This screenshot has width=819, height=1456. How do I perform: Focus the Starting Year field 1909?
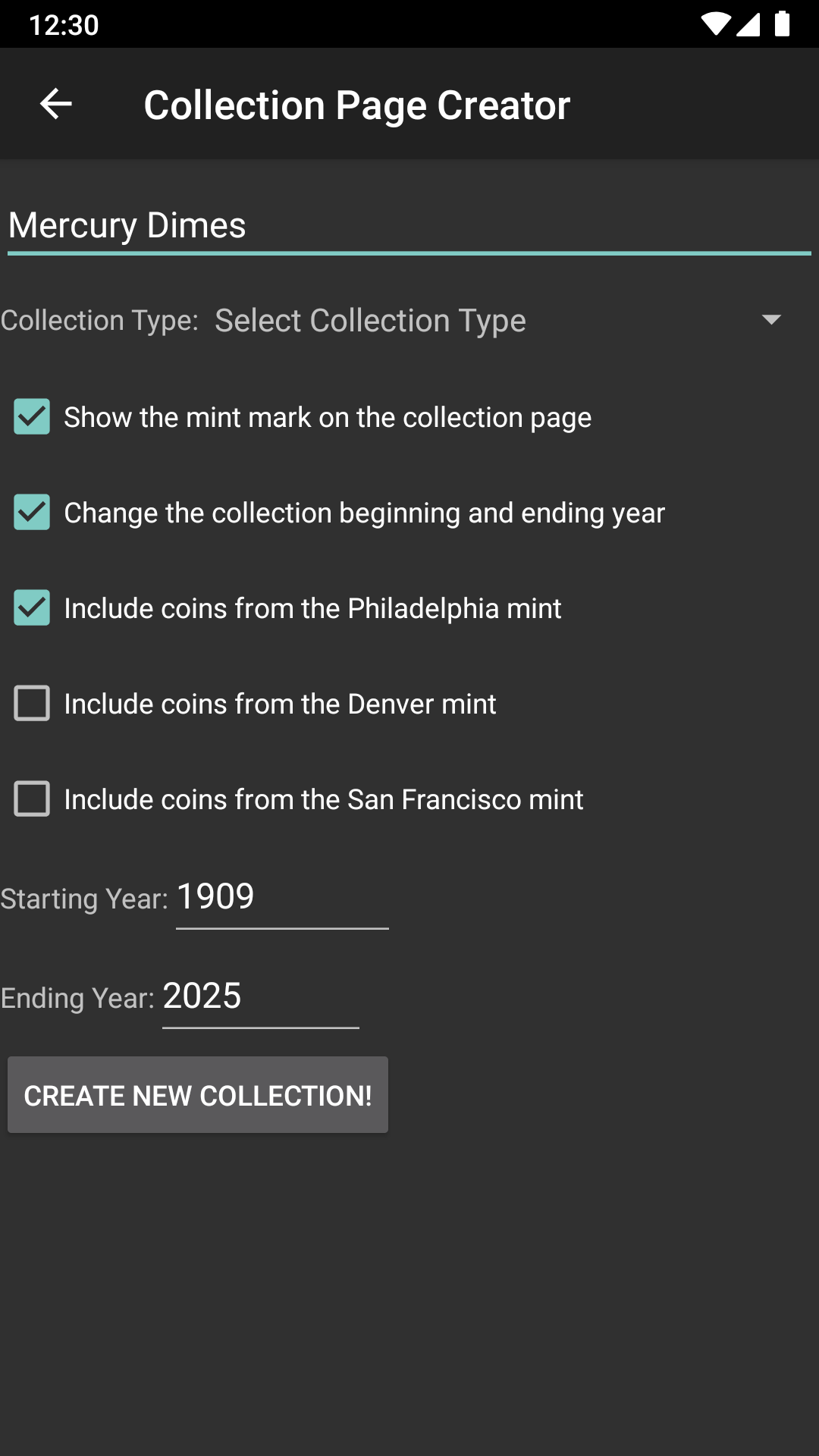[x=282, y=898]
